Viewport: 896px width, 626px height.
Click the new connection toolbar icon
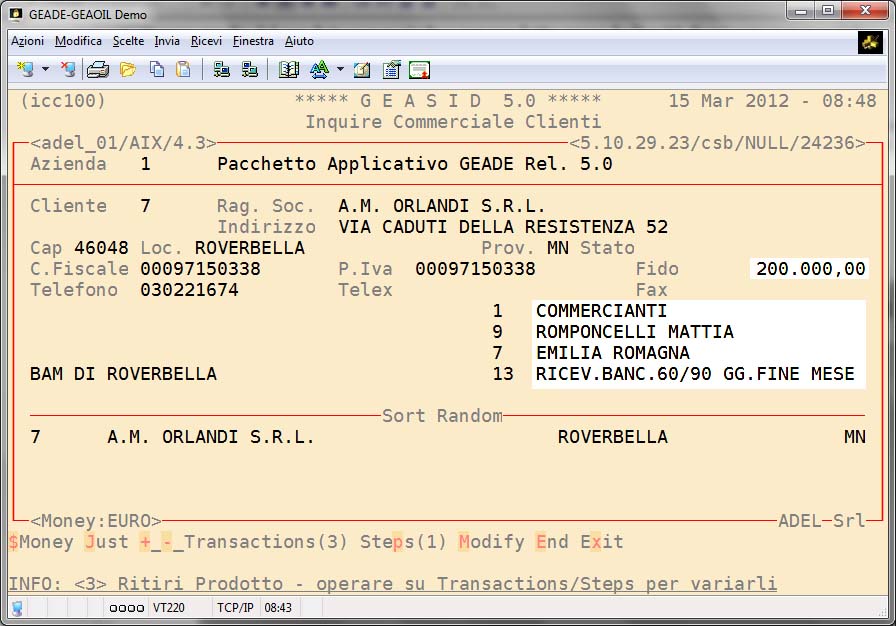click(x=25, y=70)
